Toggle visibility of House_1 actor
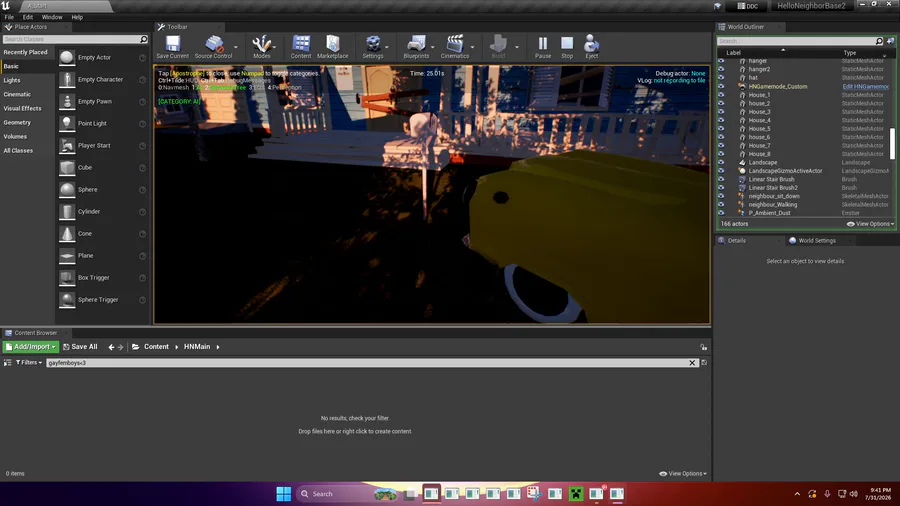 (x=721, y=95)
